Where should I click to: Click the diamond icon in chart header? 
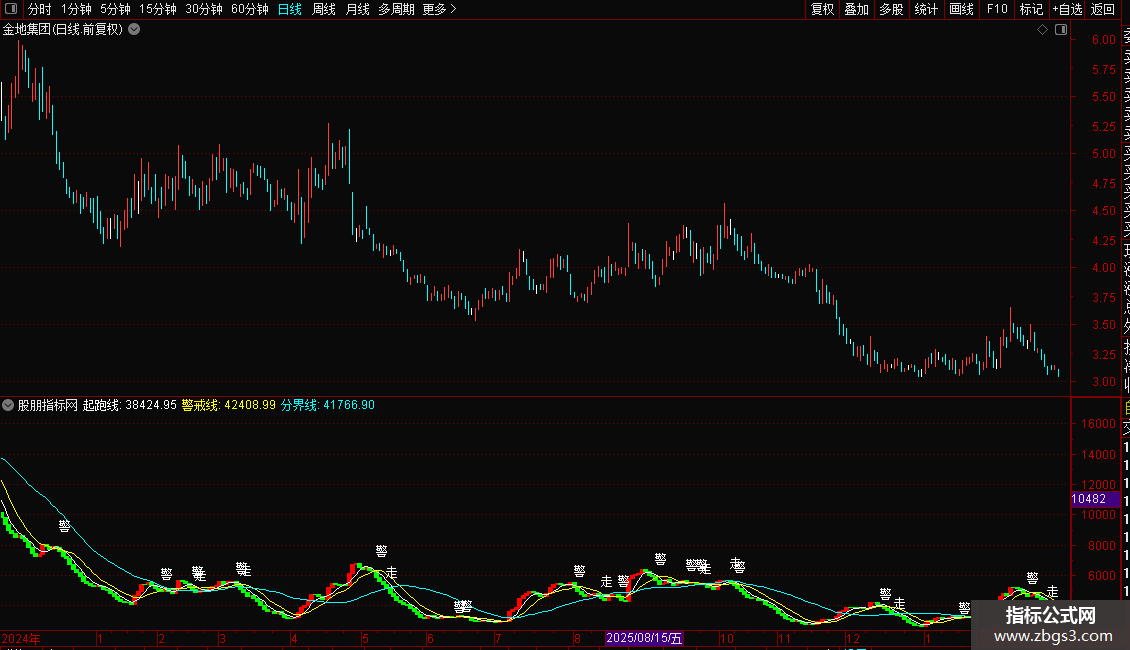1042,30
